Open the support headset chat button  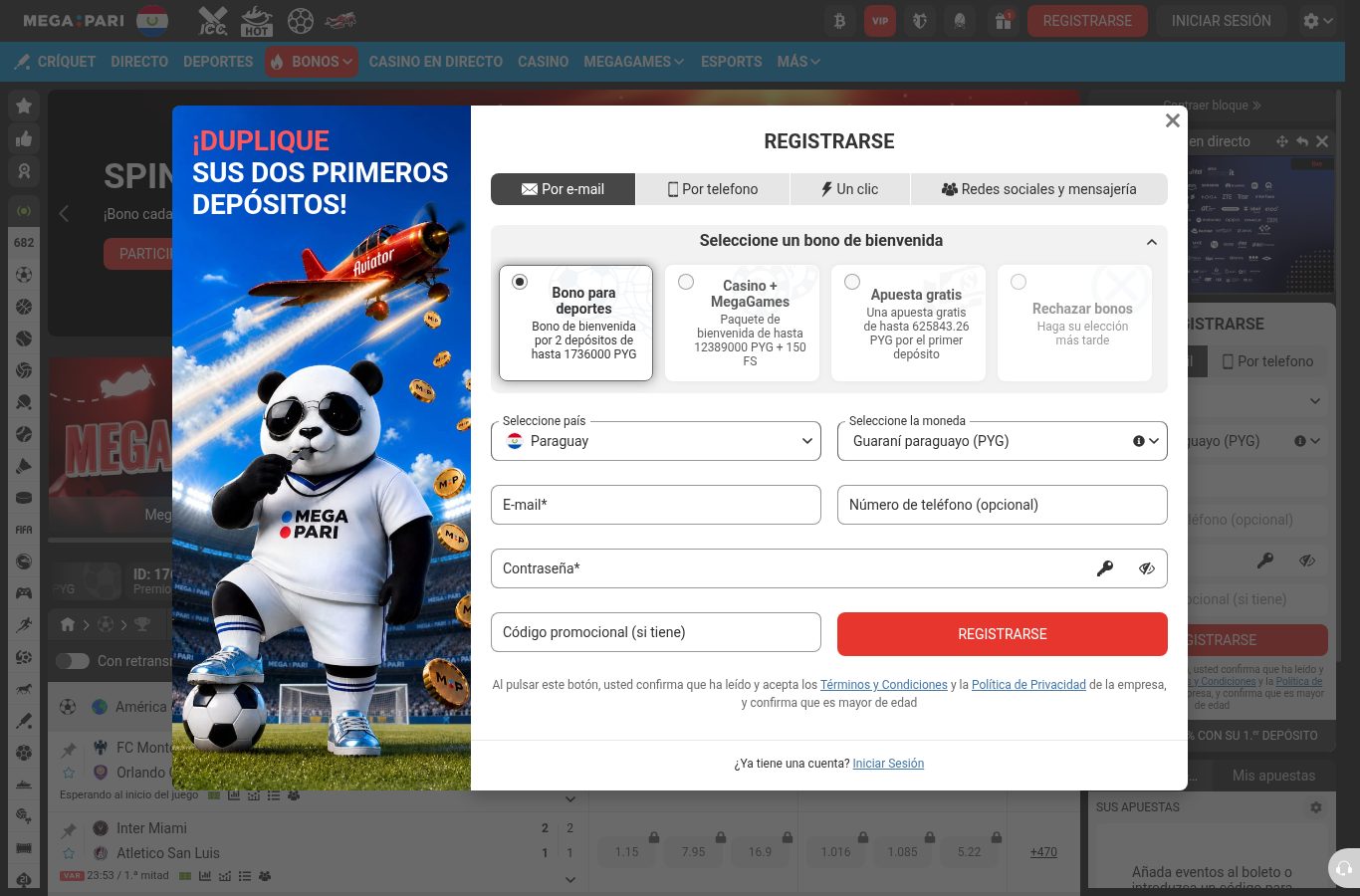(1344, 868)
